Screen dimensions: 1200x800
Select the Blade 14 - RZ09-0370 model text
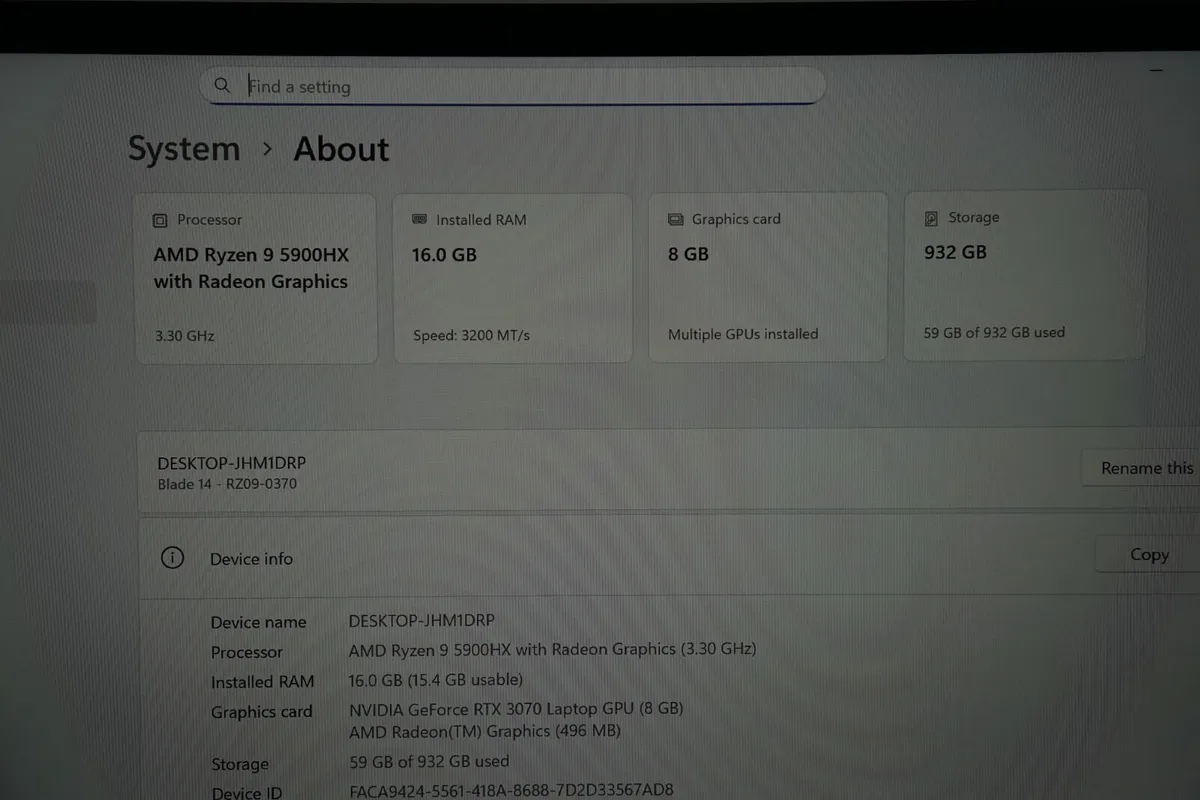click(227, 484)
